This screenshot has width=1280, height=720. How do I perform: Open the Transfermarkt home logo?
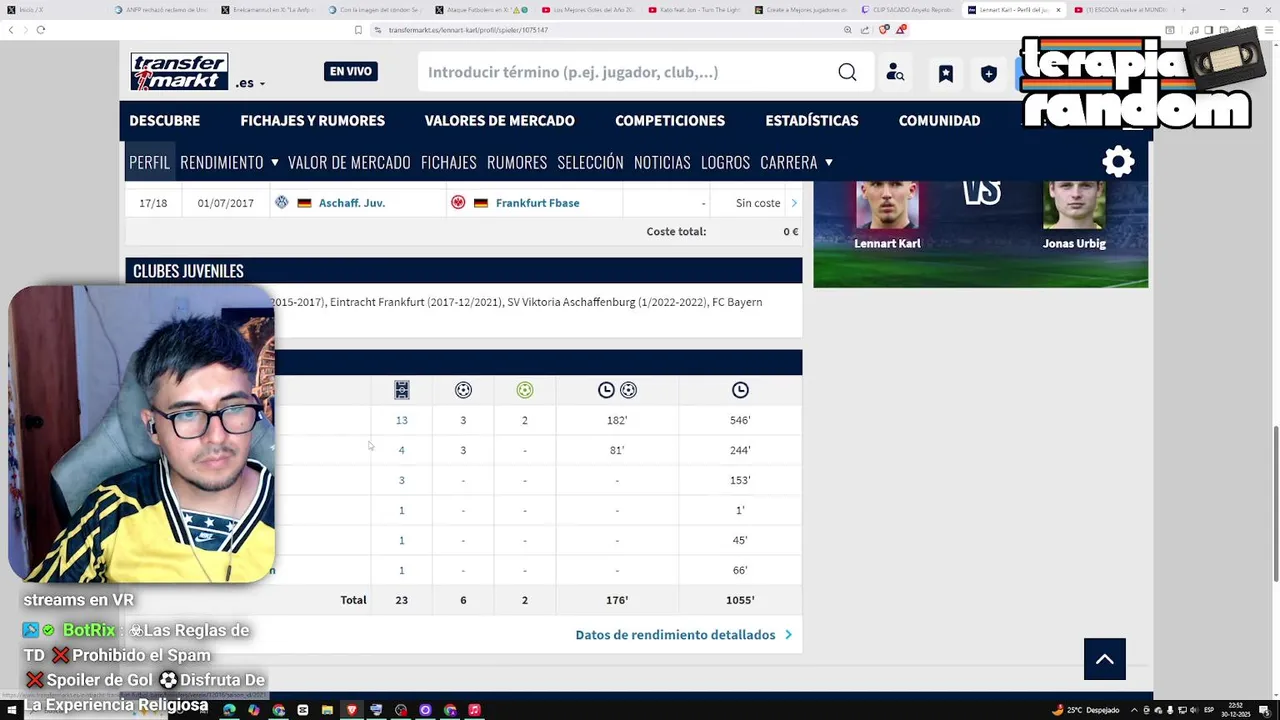[x=179, y=72]
